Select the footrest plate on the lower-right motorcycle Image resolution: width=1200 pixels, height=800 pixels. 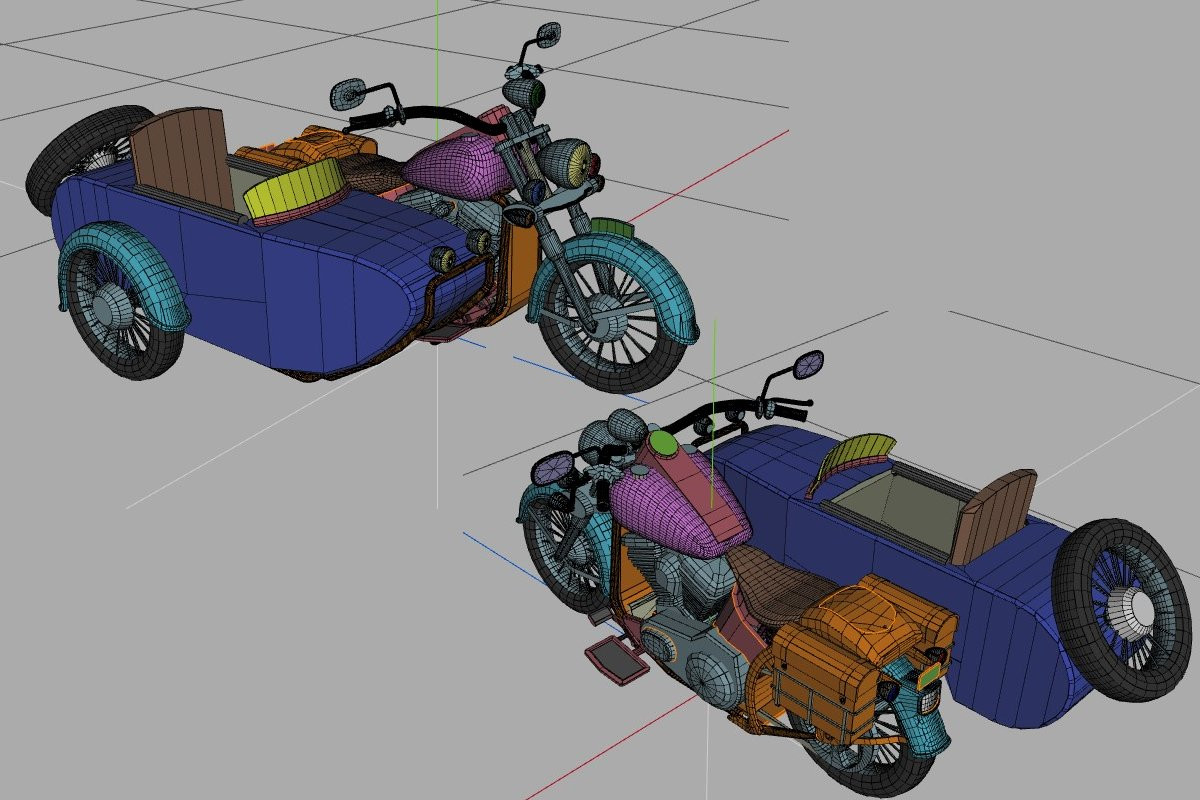click(619, 662)
